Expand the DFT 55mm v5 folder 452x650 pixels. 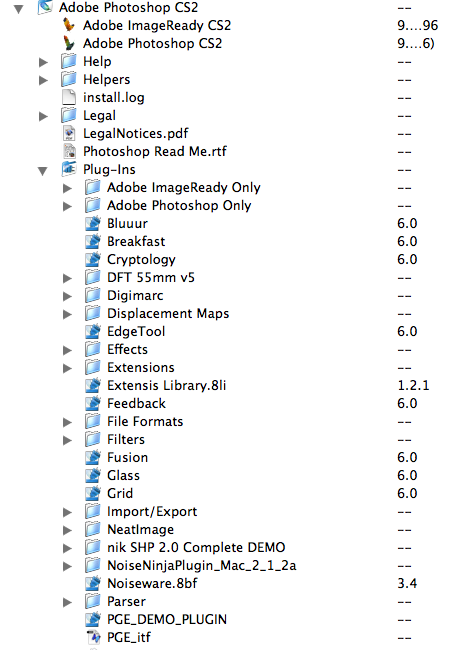pos(67,278)
